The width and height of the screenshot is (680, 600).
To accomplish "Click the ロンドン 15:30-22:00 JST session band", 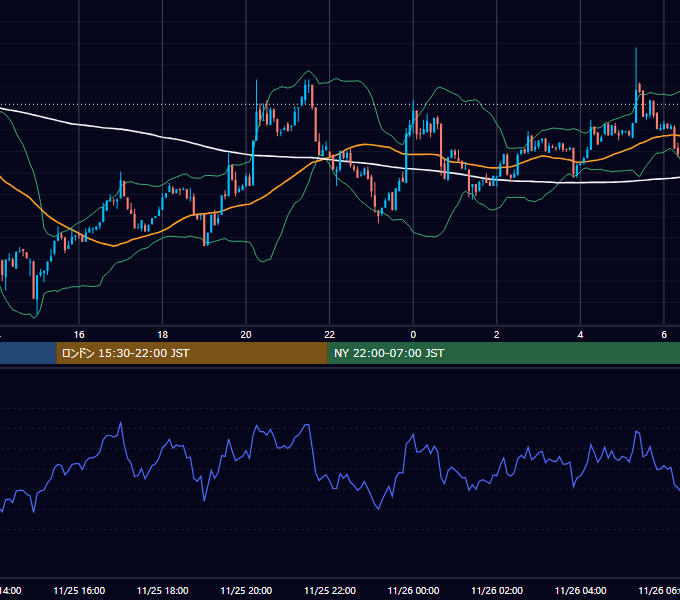I will 192,353.
